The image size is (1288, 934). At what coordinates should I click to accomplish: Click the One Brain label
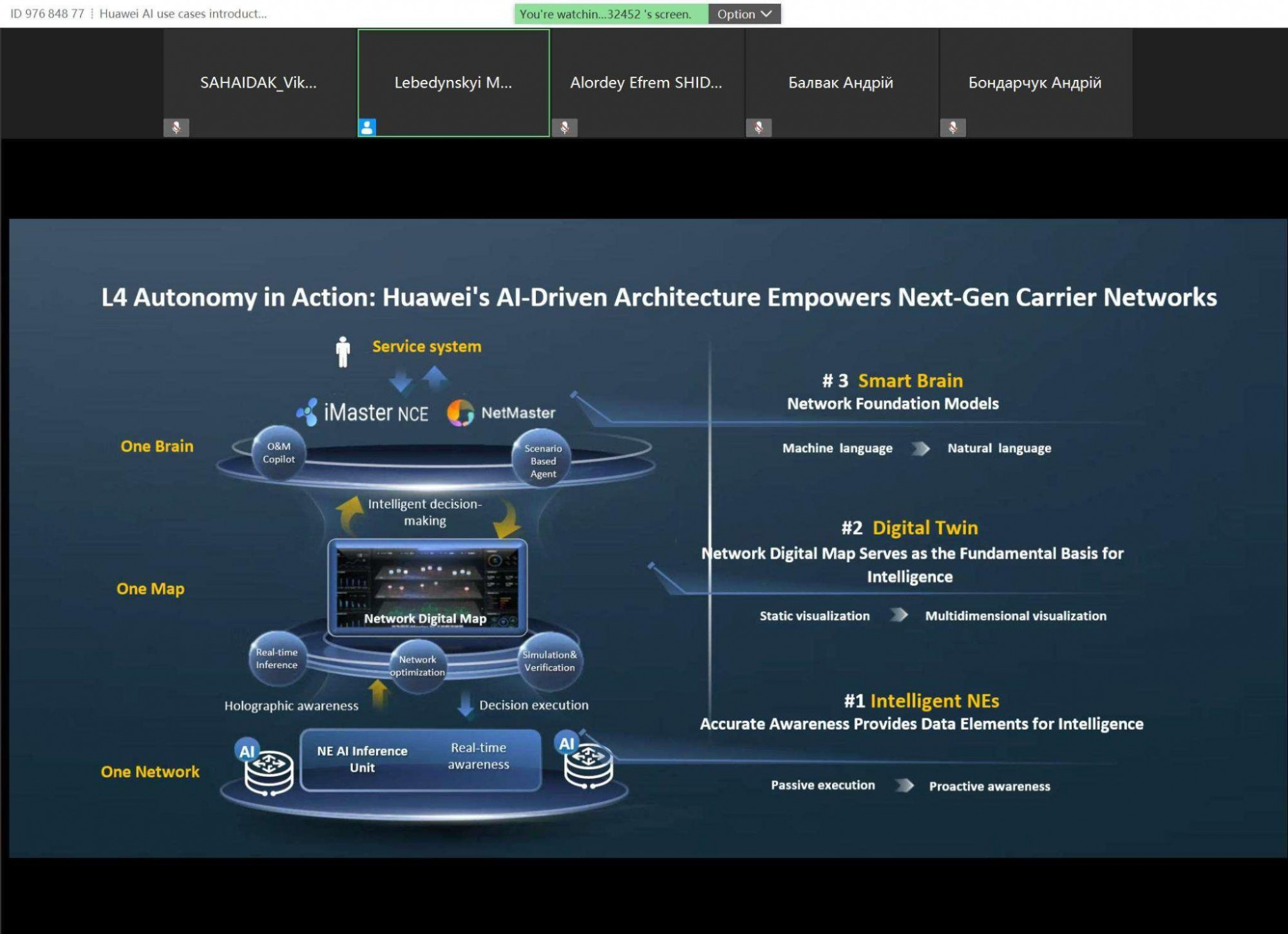coord(157,446)
